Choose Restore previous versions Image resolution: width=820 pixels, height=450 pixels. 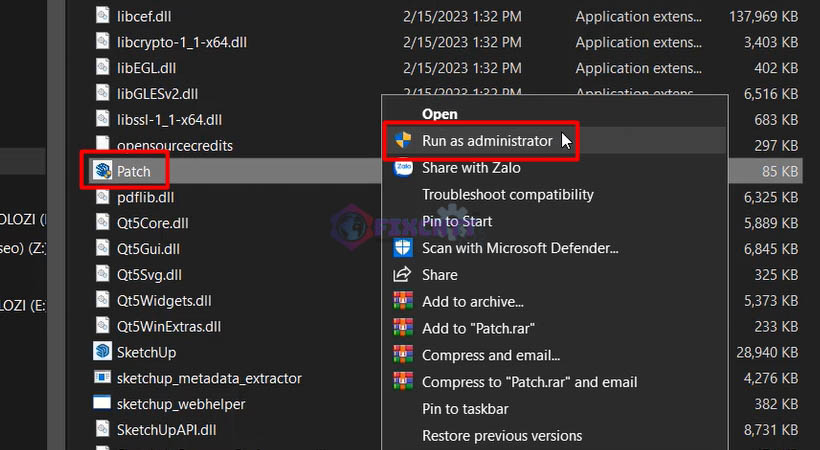coord(501,436)
